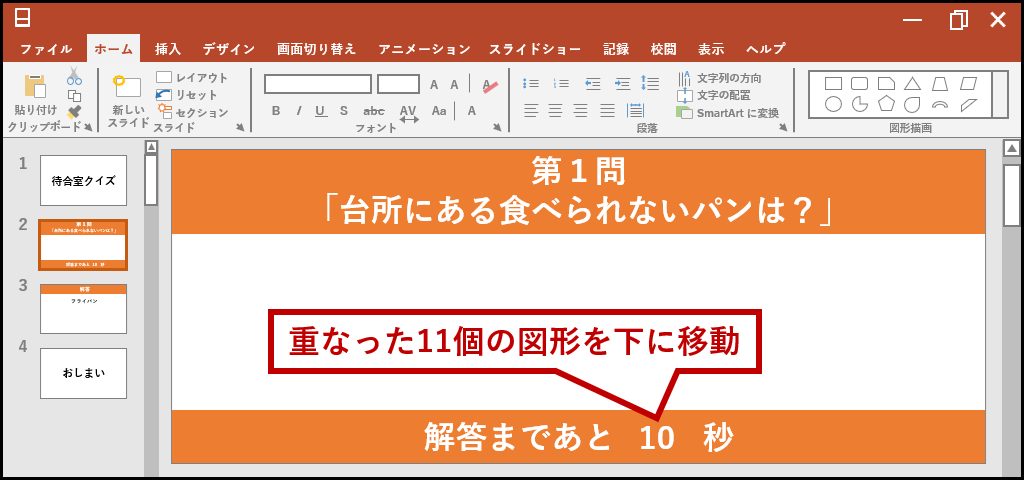Open the font name combo box

[318, 84]
